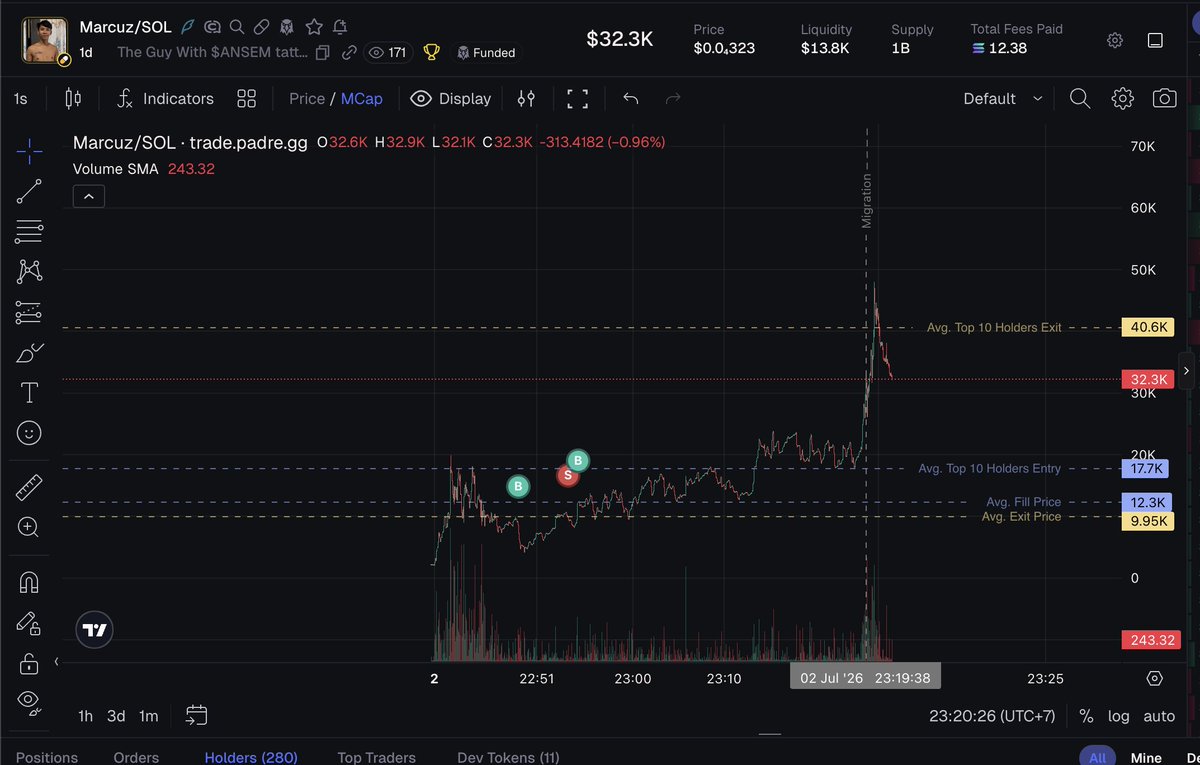The image size is (1200, 765).
Task: Toggle log scale mode
Action: 1118,716
